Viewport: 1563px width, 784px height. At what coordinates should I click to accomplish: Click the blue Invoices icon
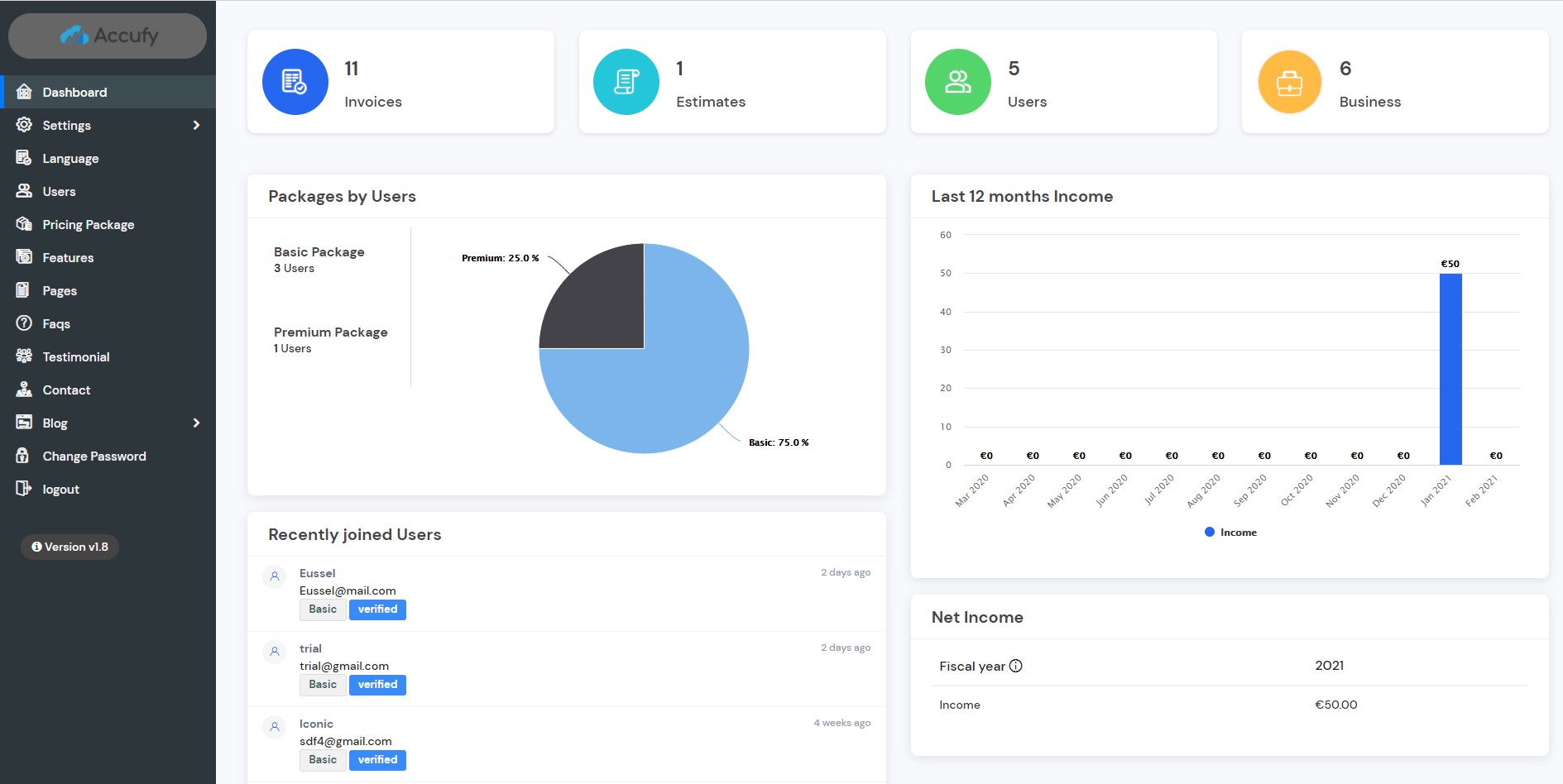(x=295, y=82)
